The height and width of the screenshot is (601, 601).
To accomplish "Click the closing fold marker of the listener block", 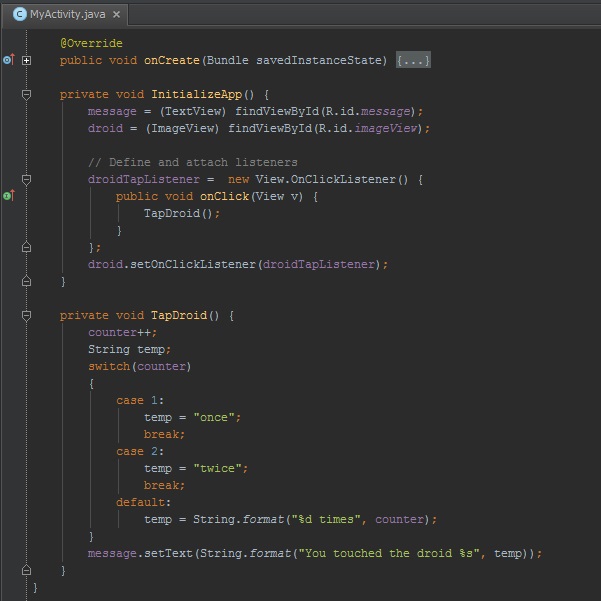I will (27, 247).
